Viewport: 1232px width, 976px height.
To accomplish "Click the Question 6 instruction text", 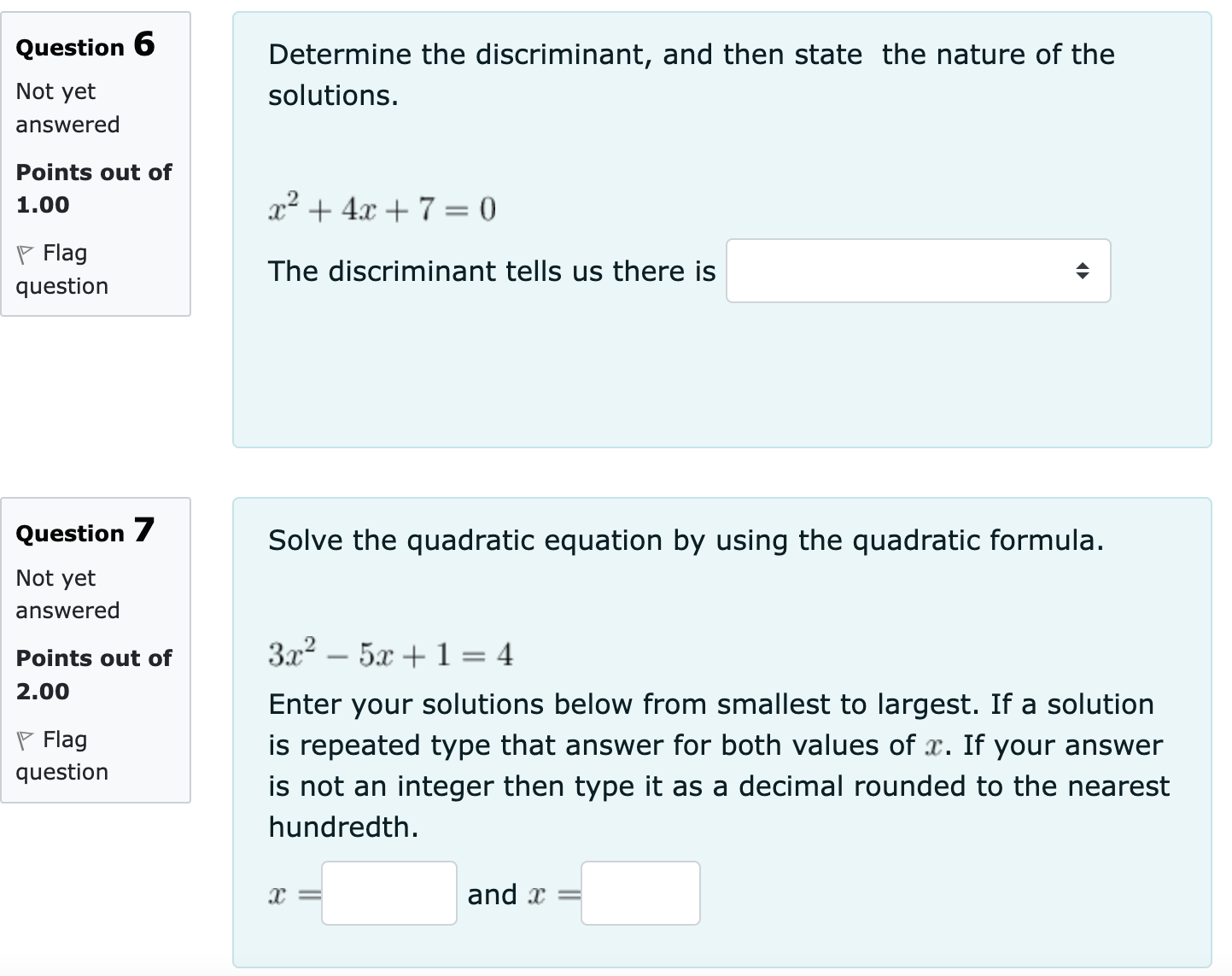I will click(x=690, y=74).
